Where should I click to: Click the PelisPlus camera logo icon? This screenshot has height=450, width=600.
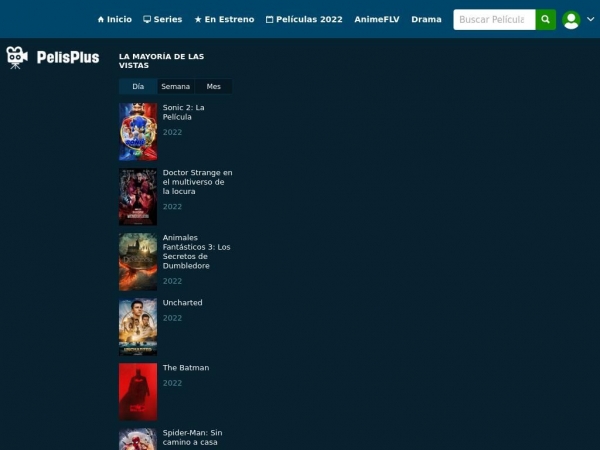point(17,57)
